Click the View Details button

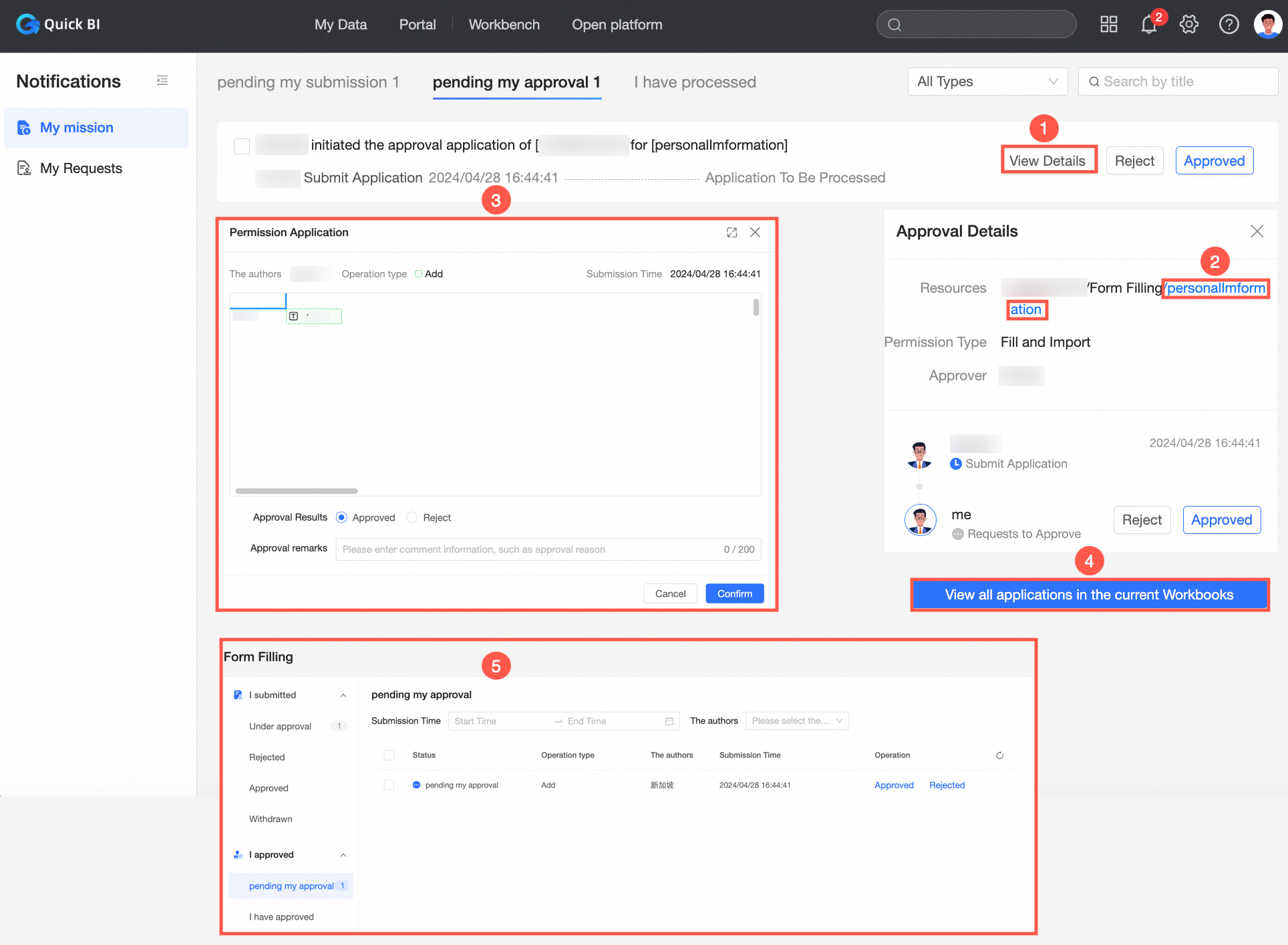tap(1047, 160)
